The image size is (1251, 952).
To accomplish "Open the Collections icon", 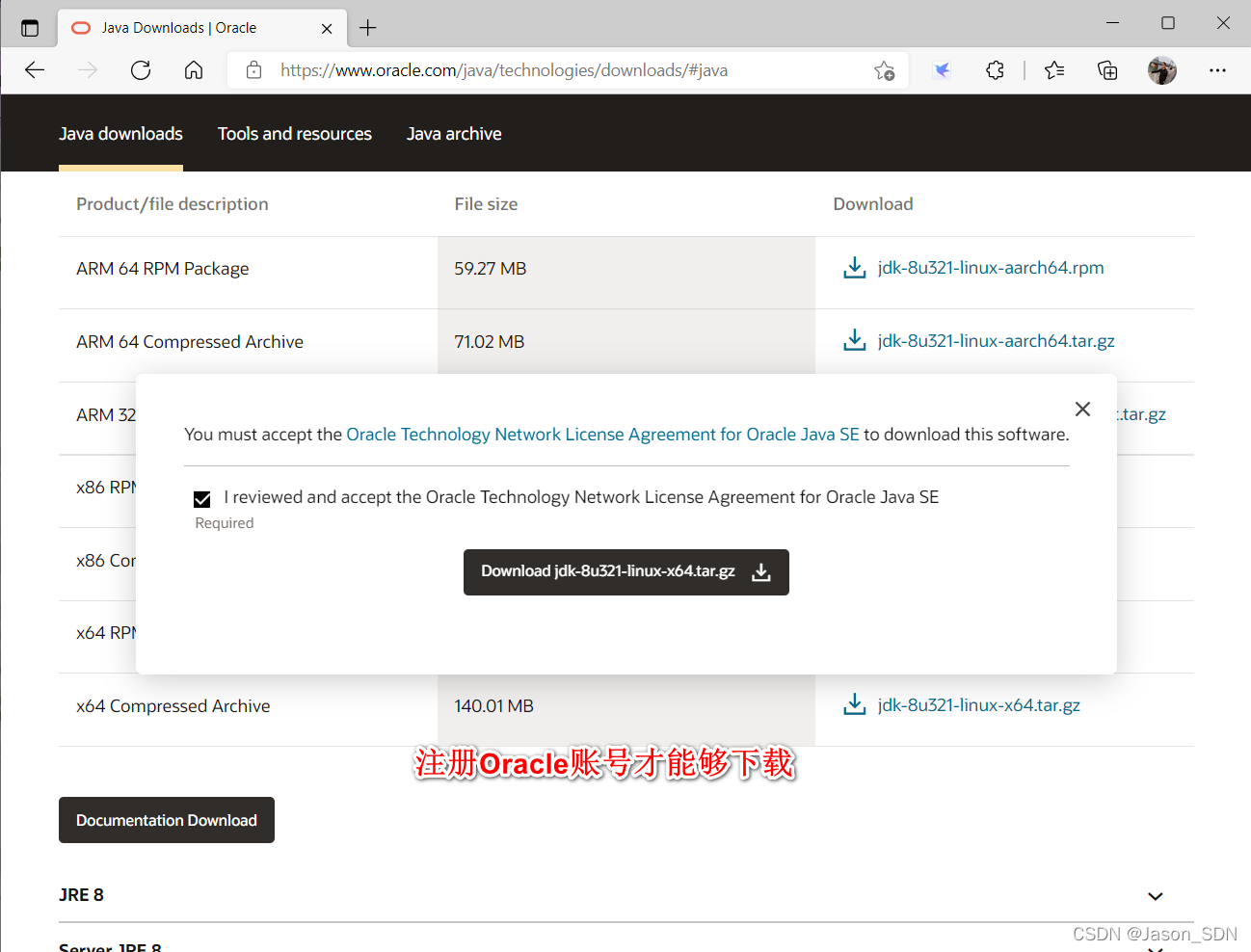I will point(1107,70).
